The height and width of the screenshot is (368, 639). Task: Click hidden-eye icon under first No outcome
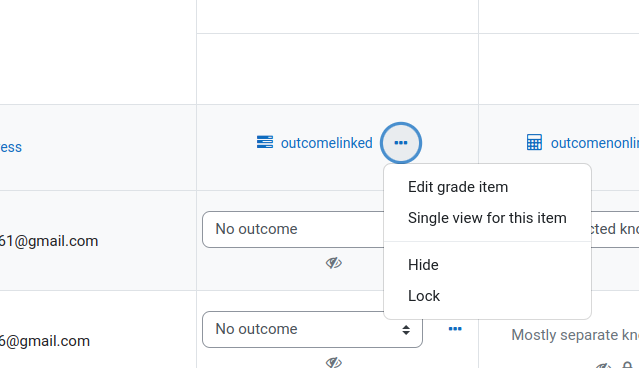[x=333, y=263]
